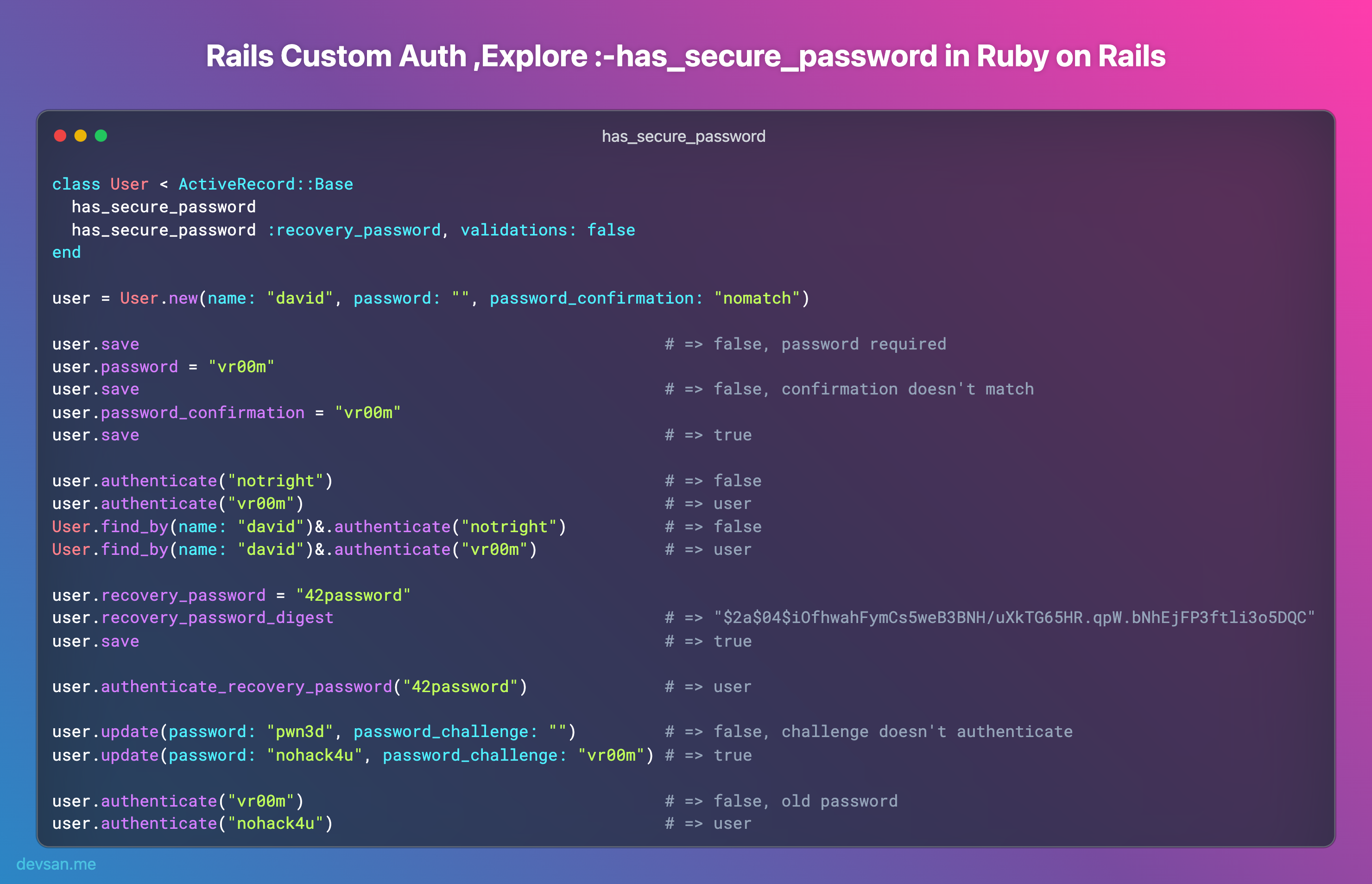Click 'User.find_by' line authenticating "vr00m"

pos(295,550)
